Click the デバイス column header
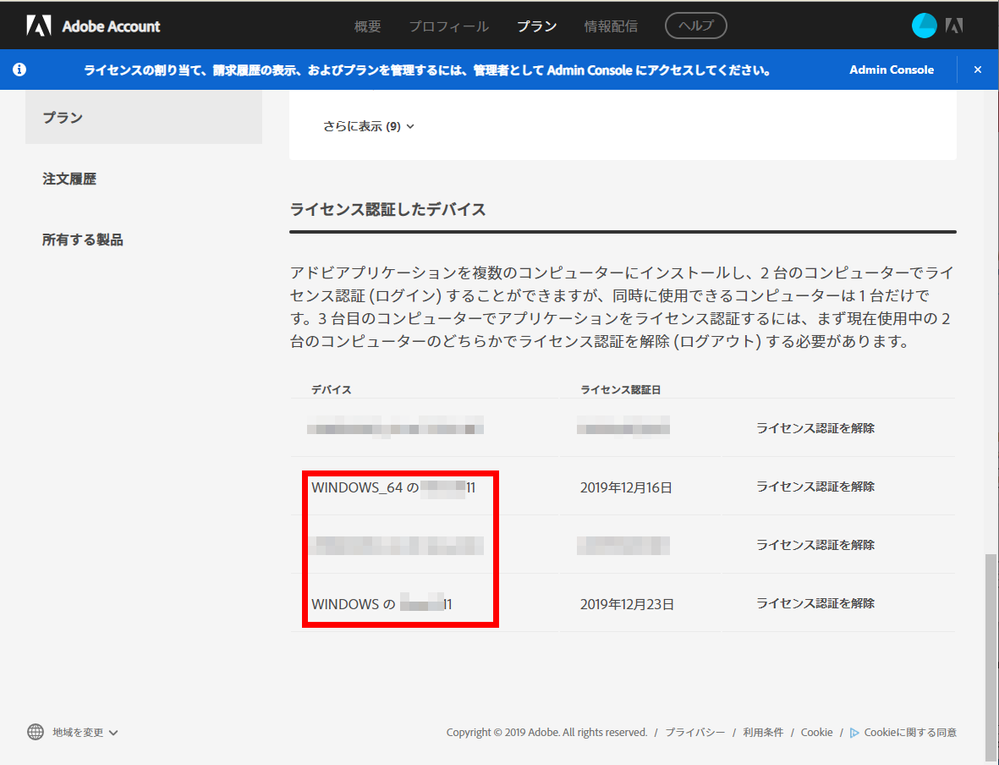 [x=331, y=389]
